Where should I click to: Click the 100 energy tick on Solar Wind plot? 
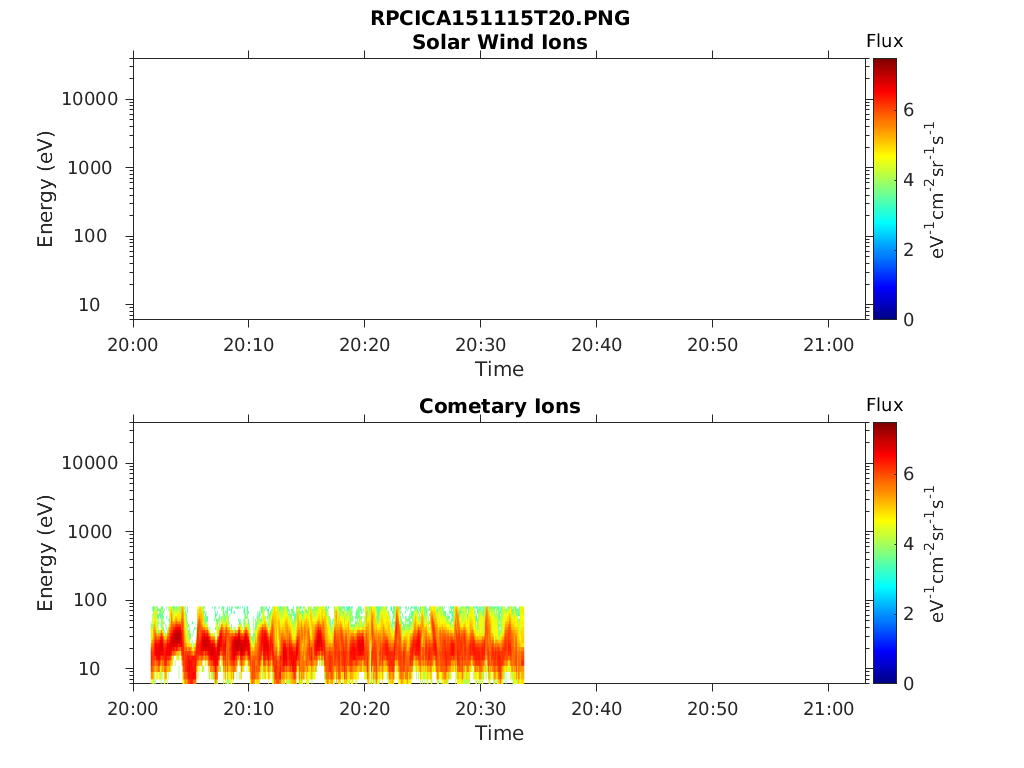coord(90,236)
